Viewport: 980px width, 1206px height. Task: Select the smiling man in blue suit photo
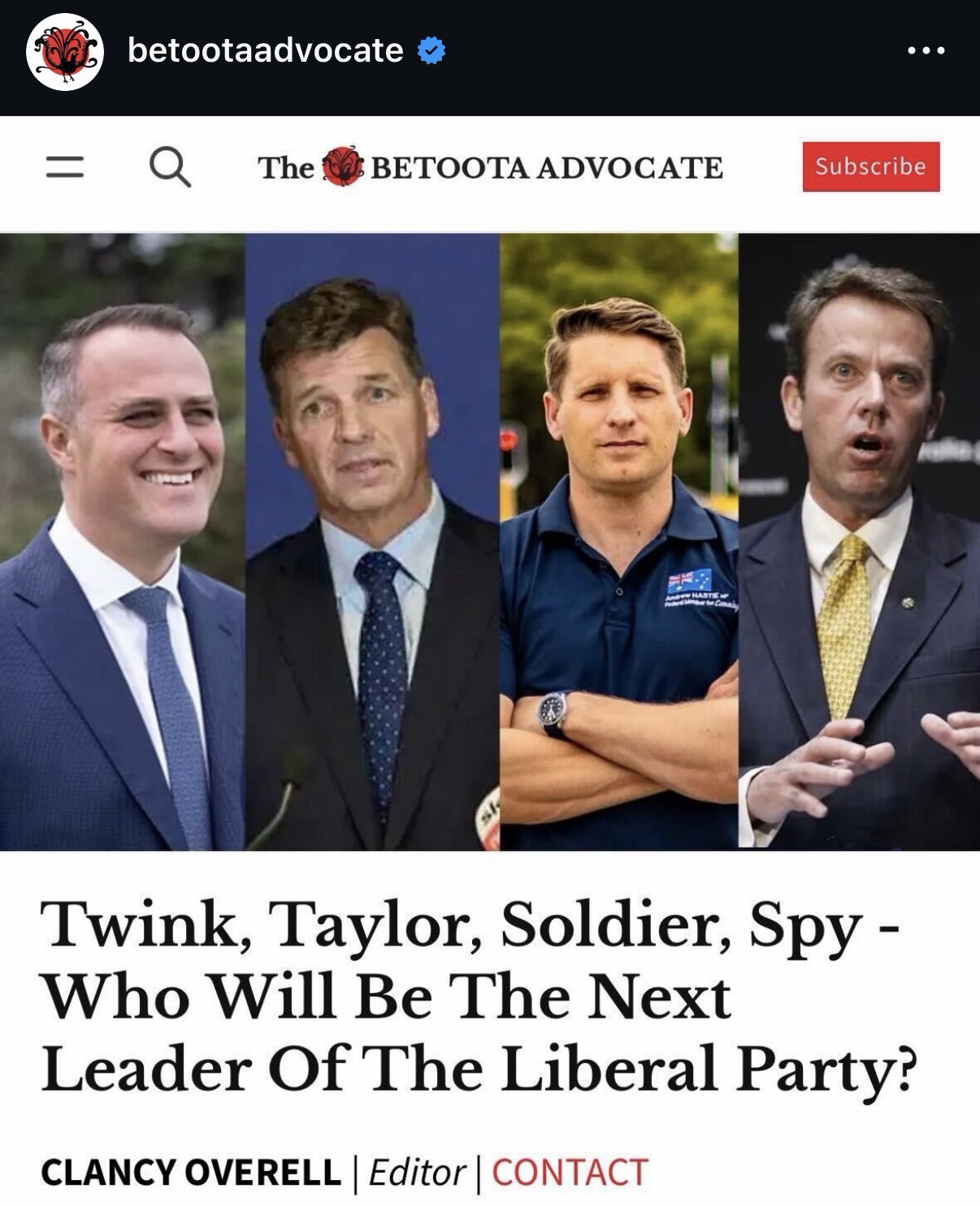point(123,542)
